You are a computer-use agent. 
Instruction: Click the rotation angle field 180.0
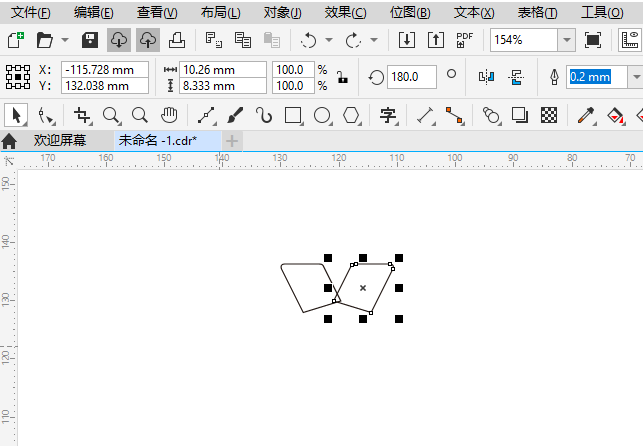point(411,77)
